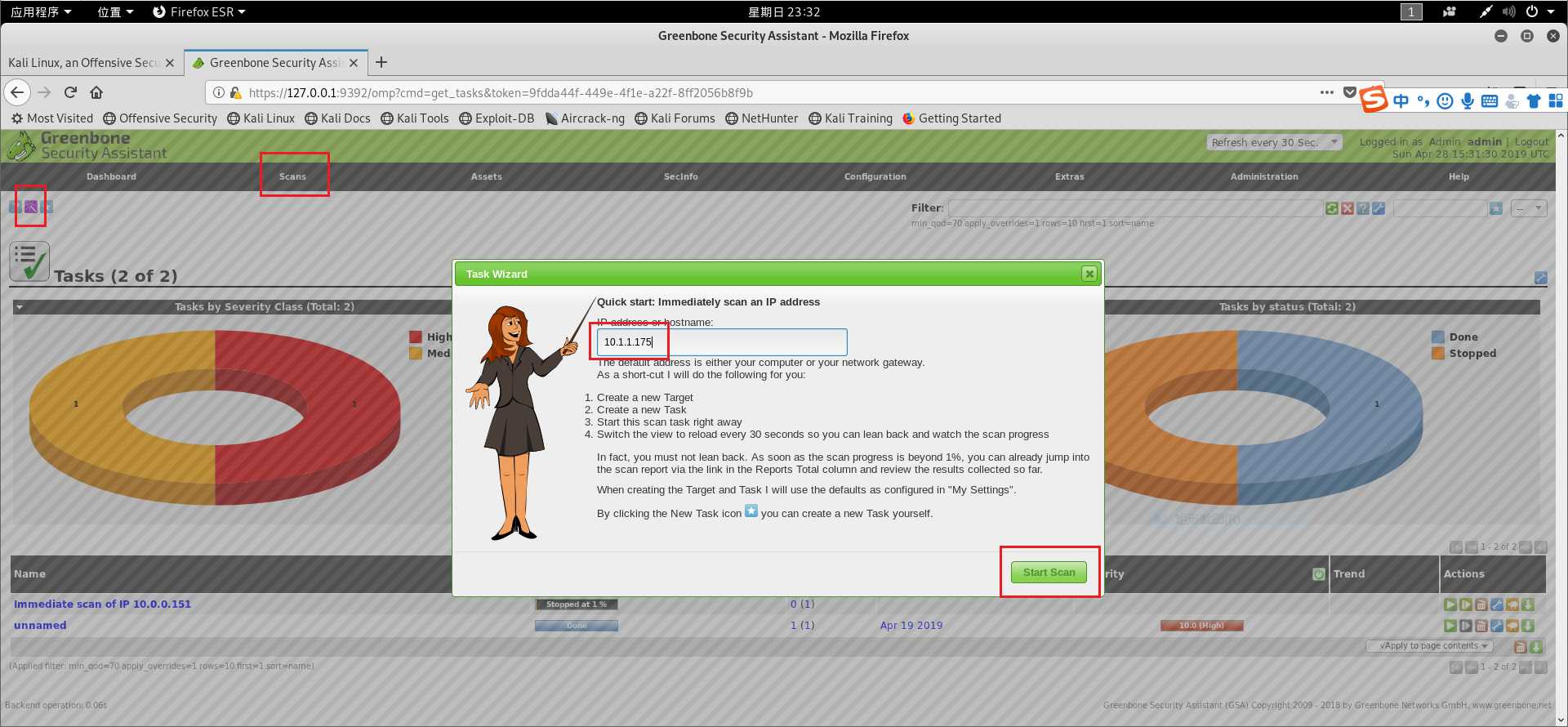The image size is (1568, 727).
Task: Export the unnamed task with download icon
Action: (x=1527, y=626)
